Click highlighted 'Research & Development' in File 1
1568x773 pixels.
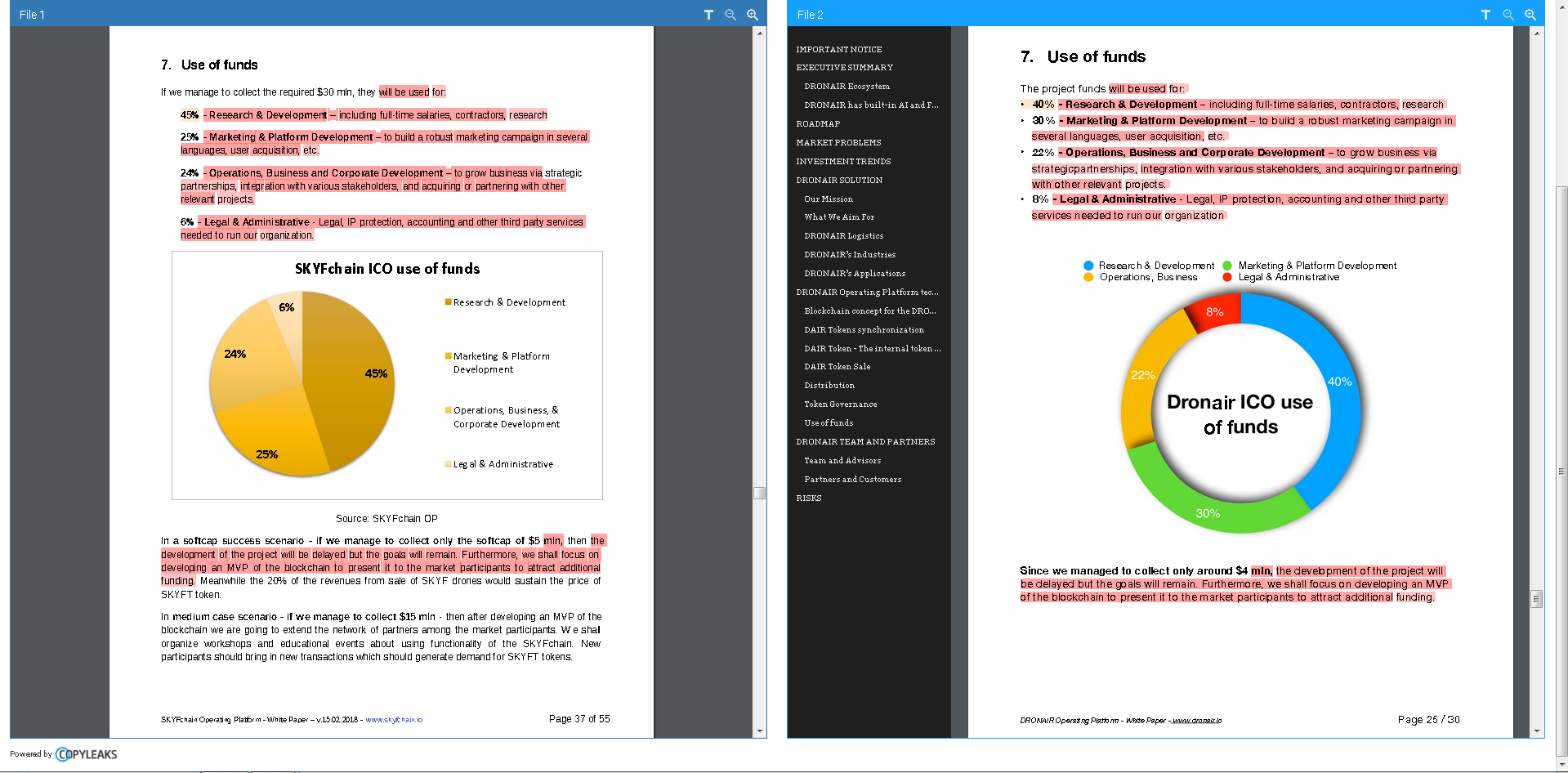point(267,115)
